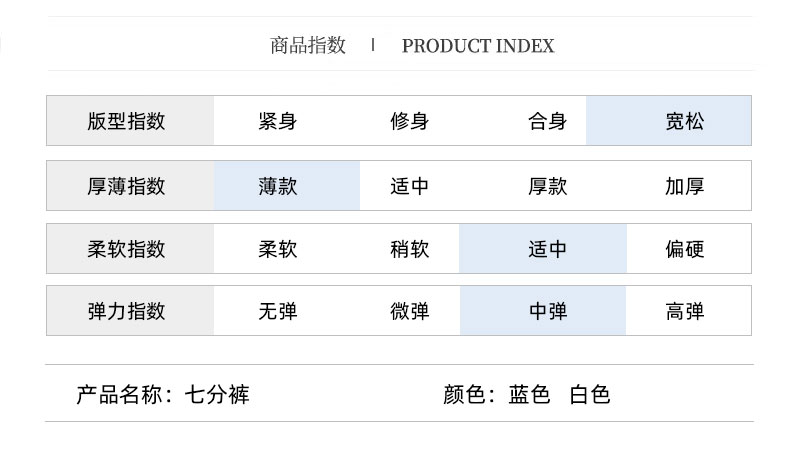Select the 紧身 fit option
Screen dimensions: 790x457
[x=277, y=121]
